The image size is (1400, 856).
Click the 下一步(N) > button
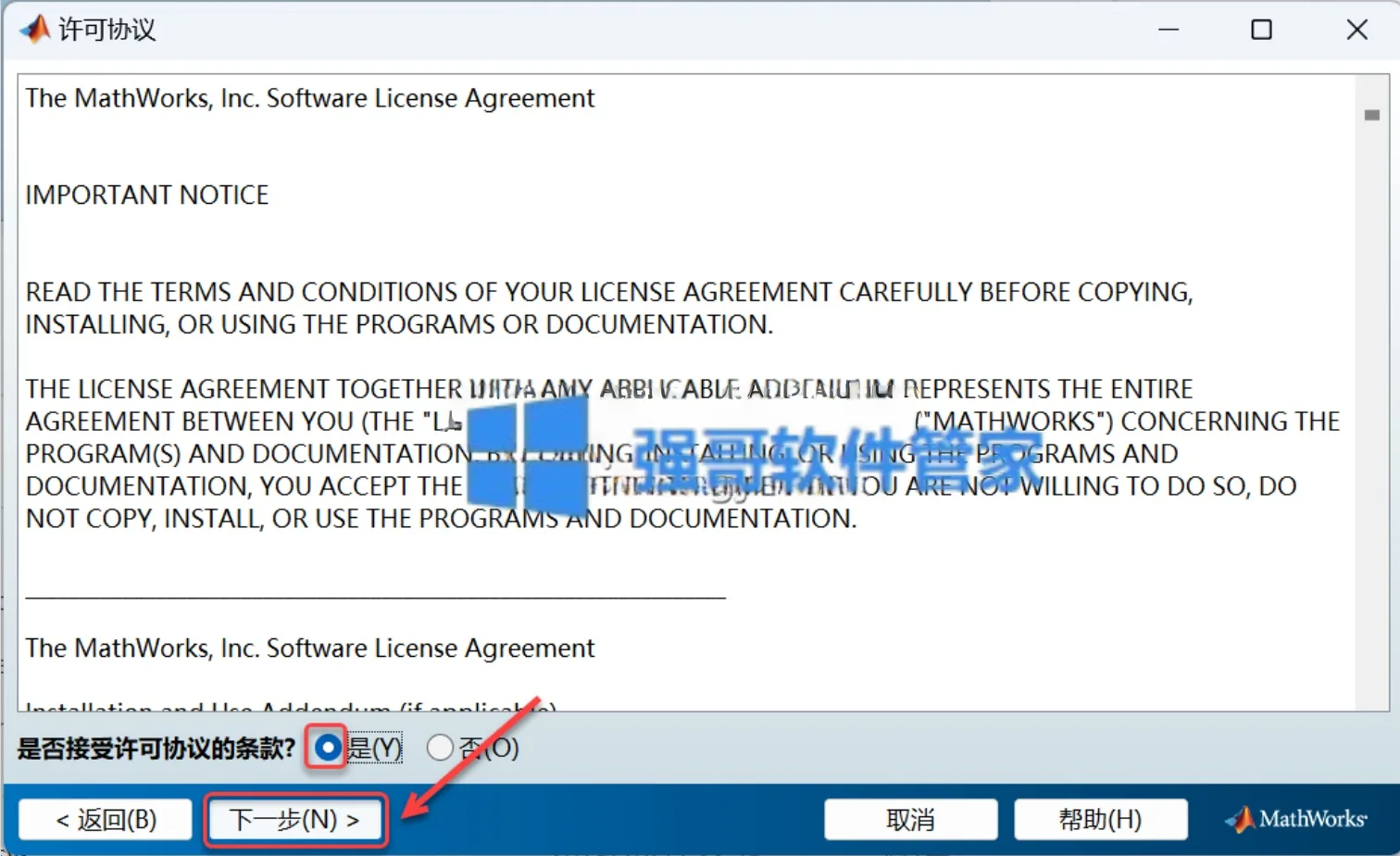pyautogui.click(x=294, y=820)
